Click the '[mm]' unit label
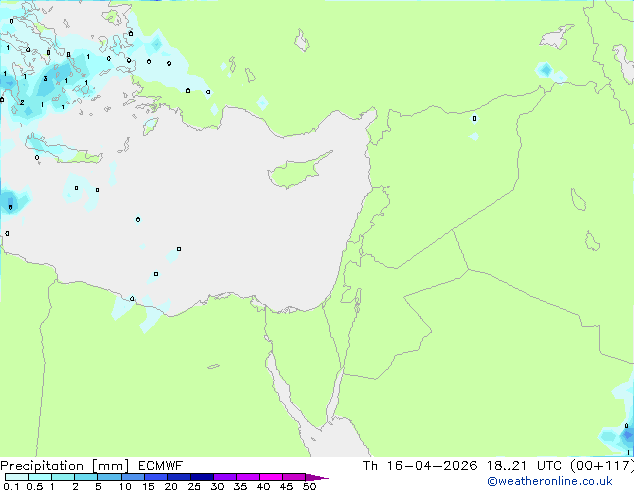 110,466
